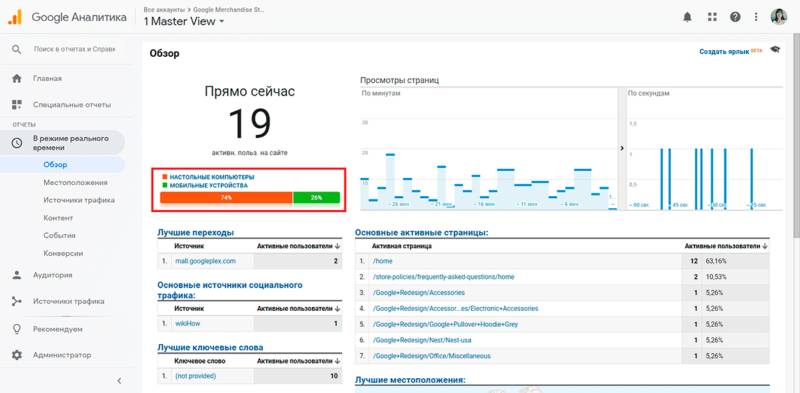Open the frequently-asked-questions page link

443,277
